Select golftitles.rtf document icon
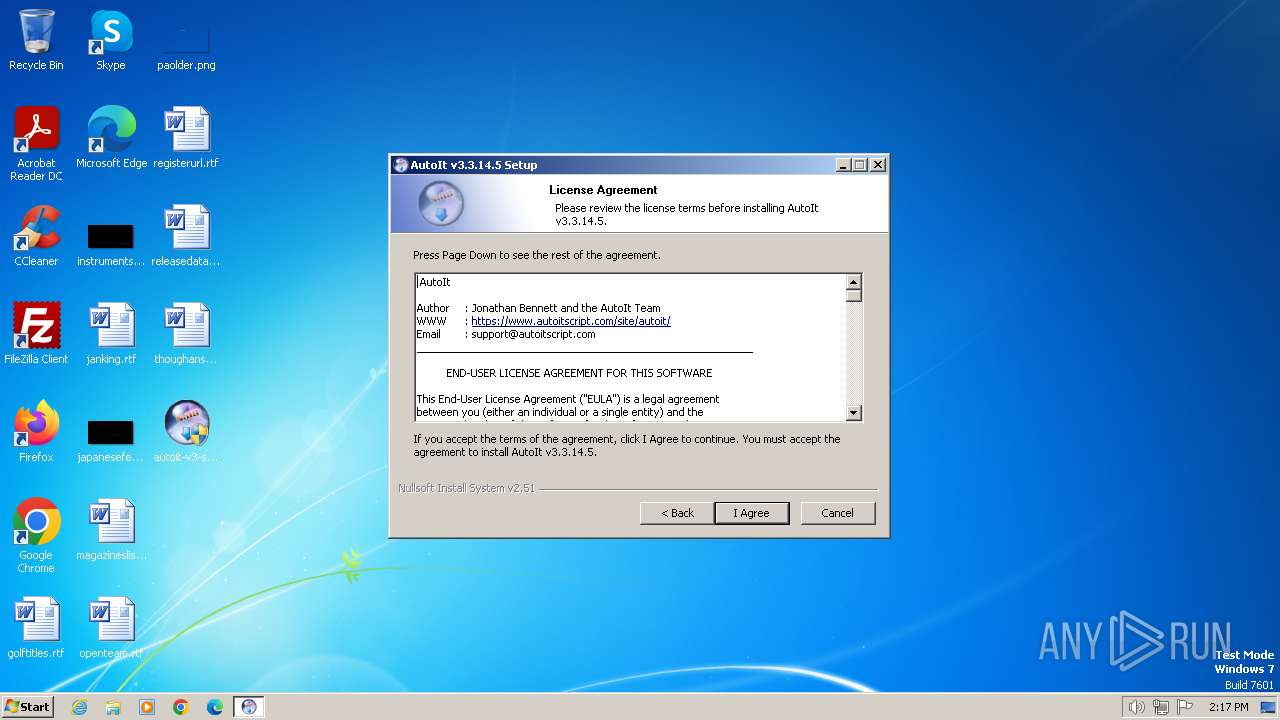This screenshot has height=720, width=1280. point(36,628)
